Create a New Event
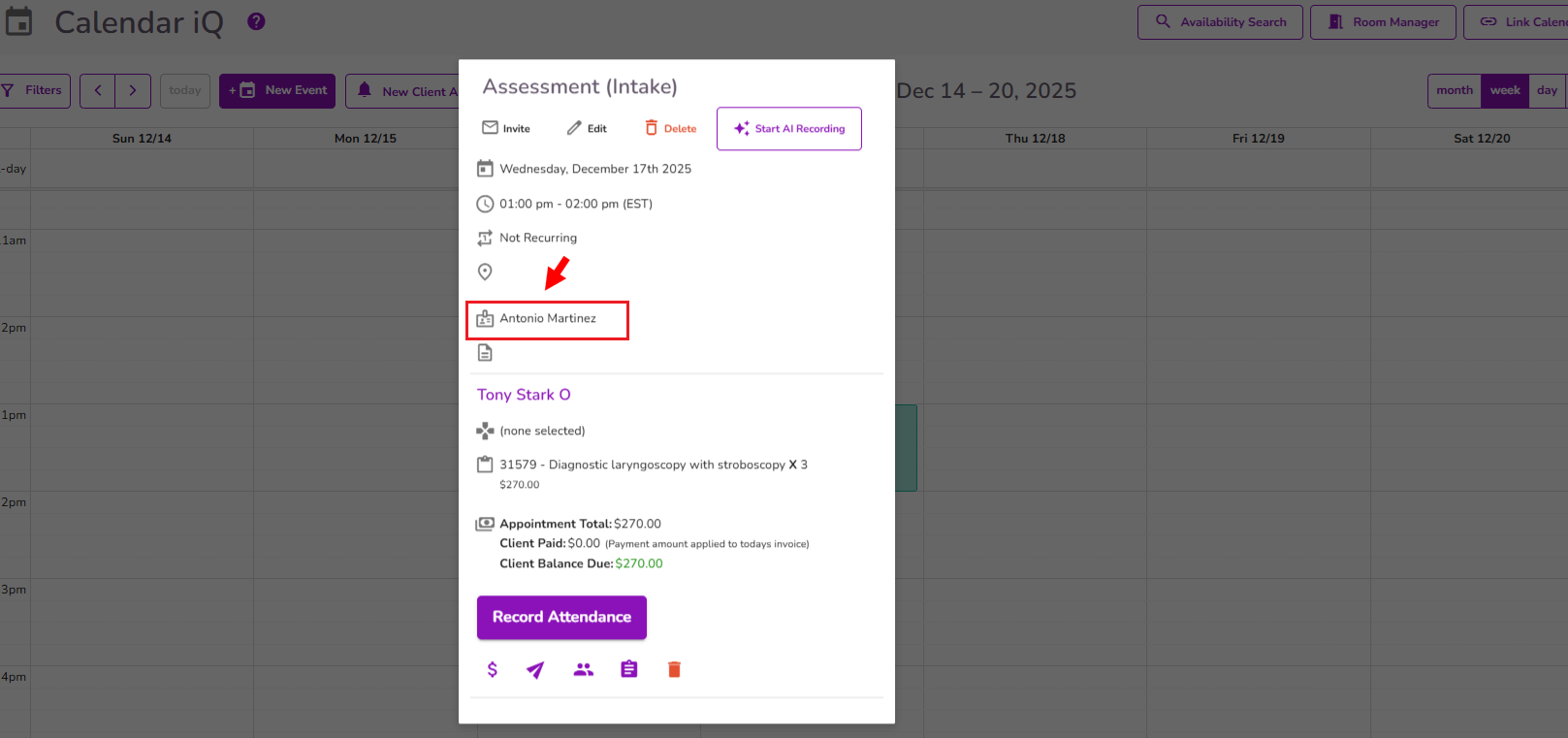The image size is (1568, 738). point(277,90)
